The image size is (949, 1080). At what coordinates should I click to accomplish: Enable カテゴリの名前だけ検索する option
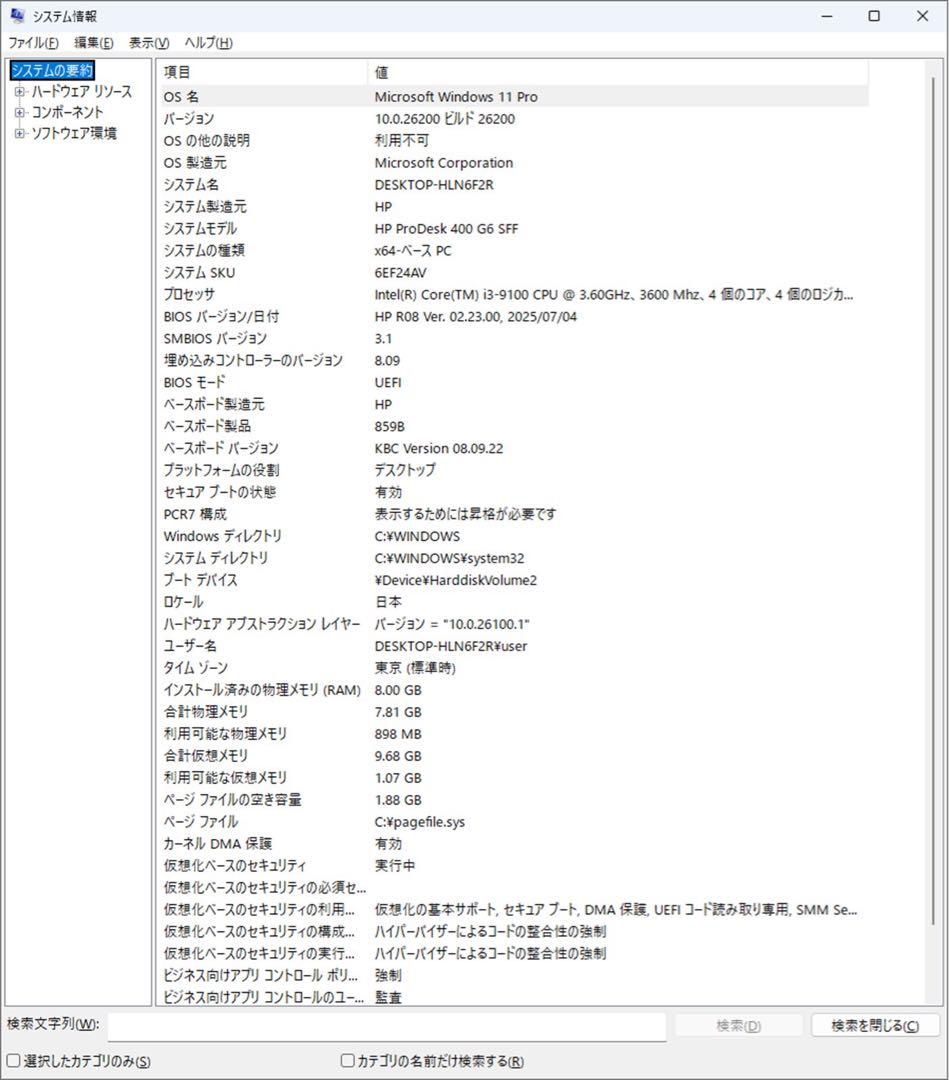(x=346, y=1060)
